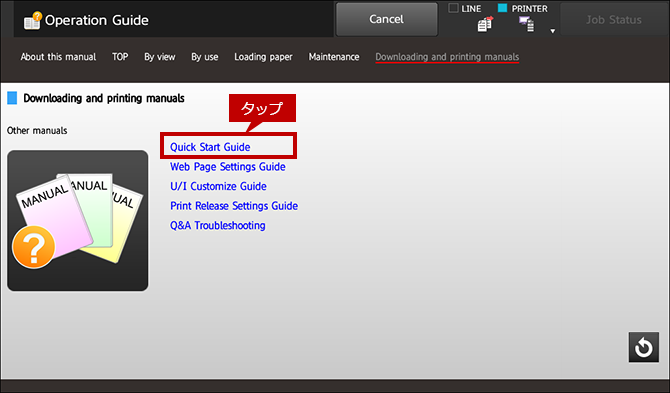Go to the TOP tab
This screenshot has width=670, height=393.
120,57
